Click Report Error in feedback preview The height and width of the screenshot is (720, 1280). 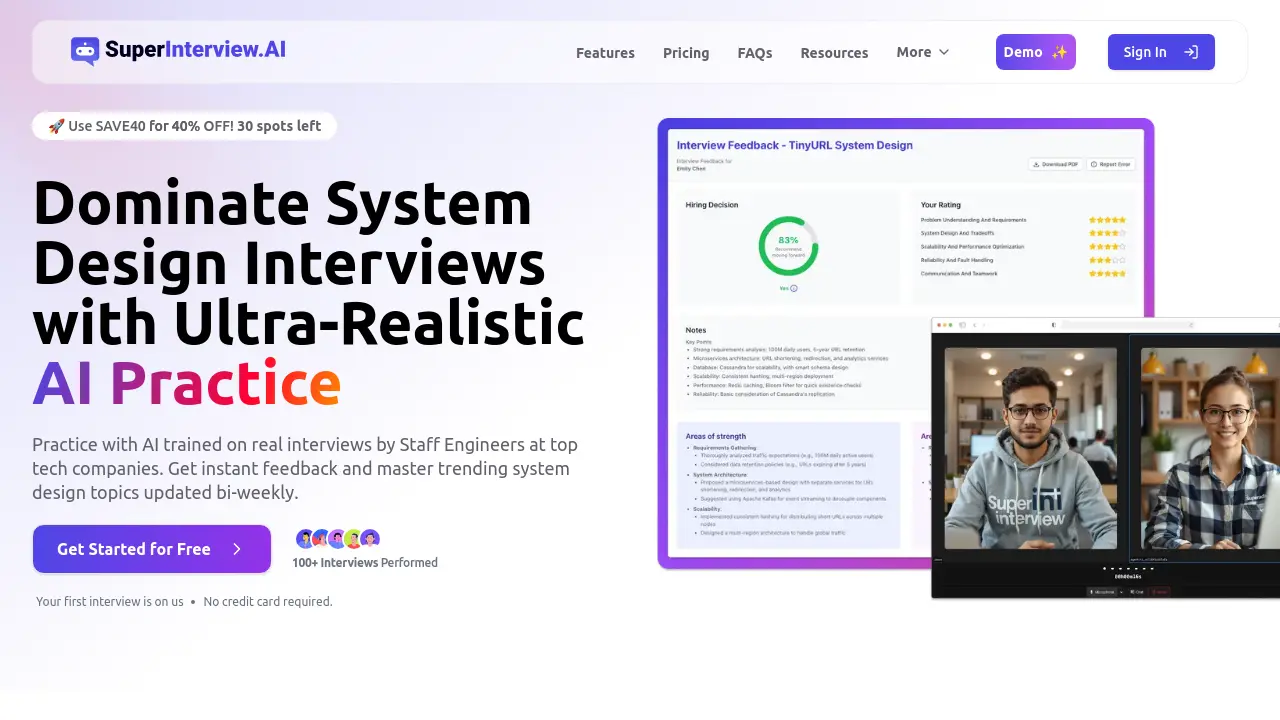click(x=1111, y=164)
